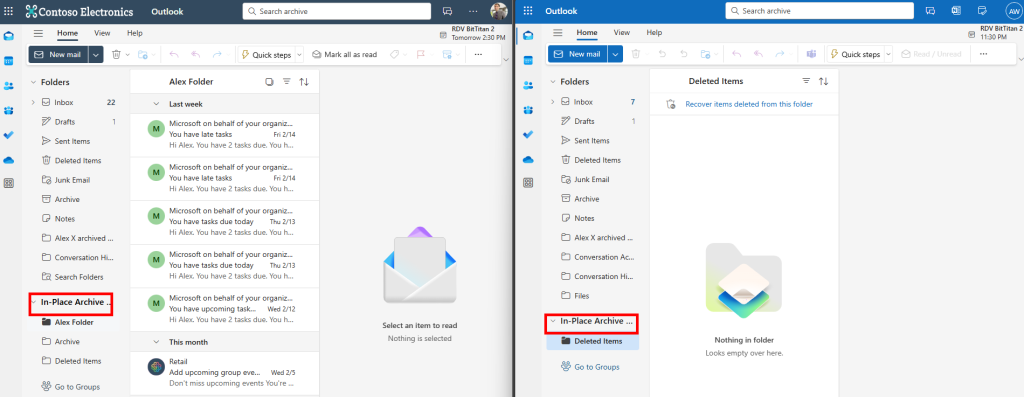Open Calendar in right window's sidebar
Screen dimensions: 1024x397
(528, 60)
